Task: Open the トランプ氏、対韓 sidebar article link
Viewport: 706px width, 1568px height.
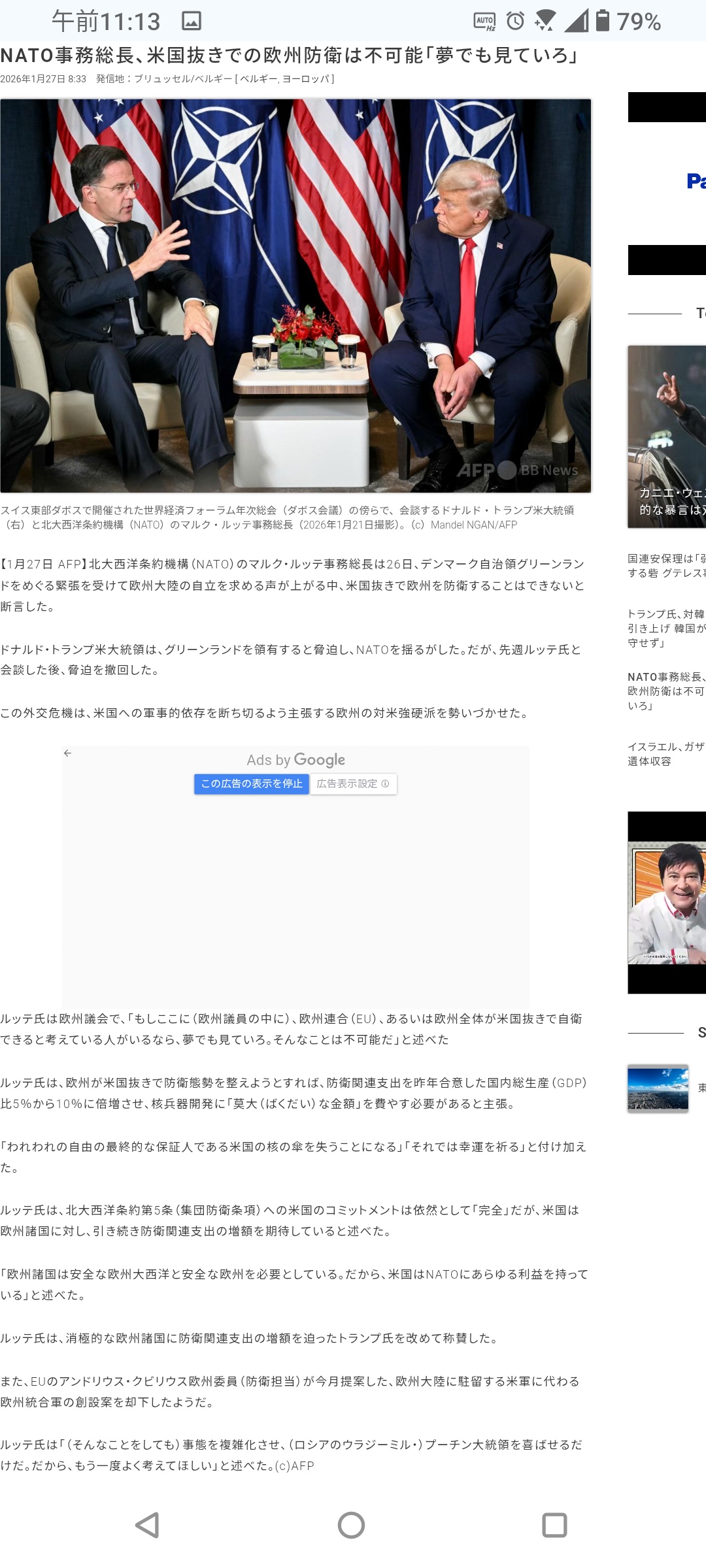Action: pyautogui.click(x=666, y=629)
